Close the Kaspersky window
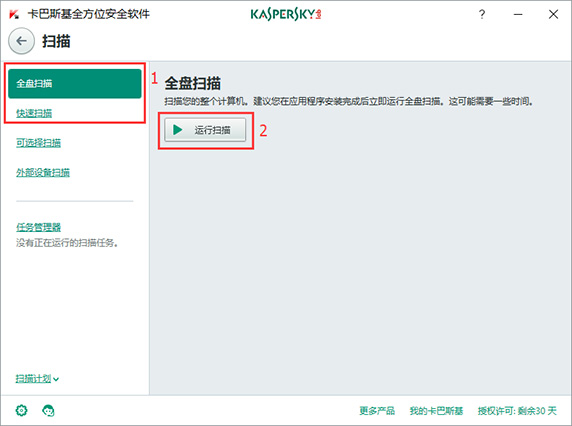Image resolution: width=572 pixels, height=426 pixels. 553,14
